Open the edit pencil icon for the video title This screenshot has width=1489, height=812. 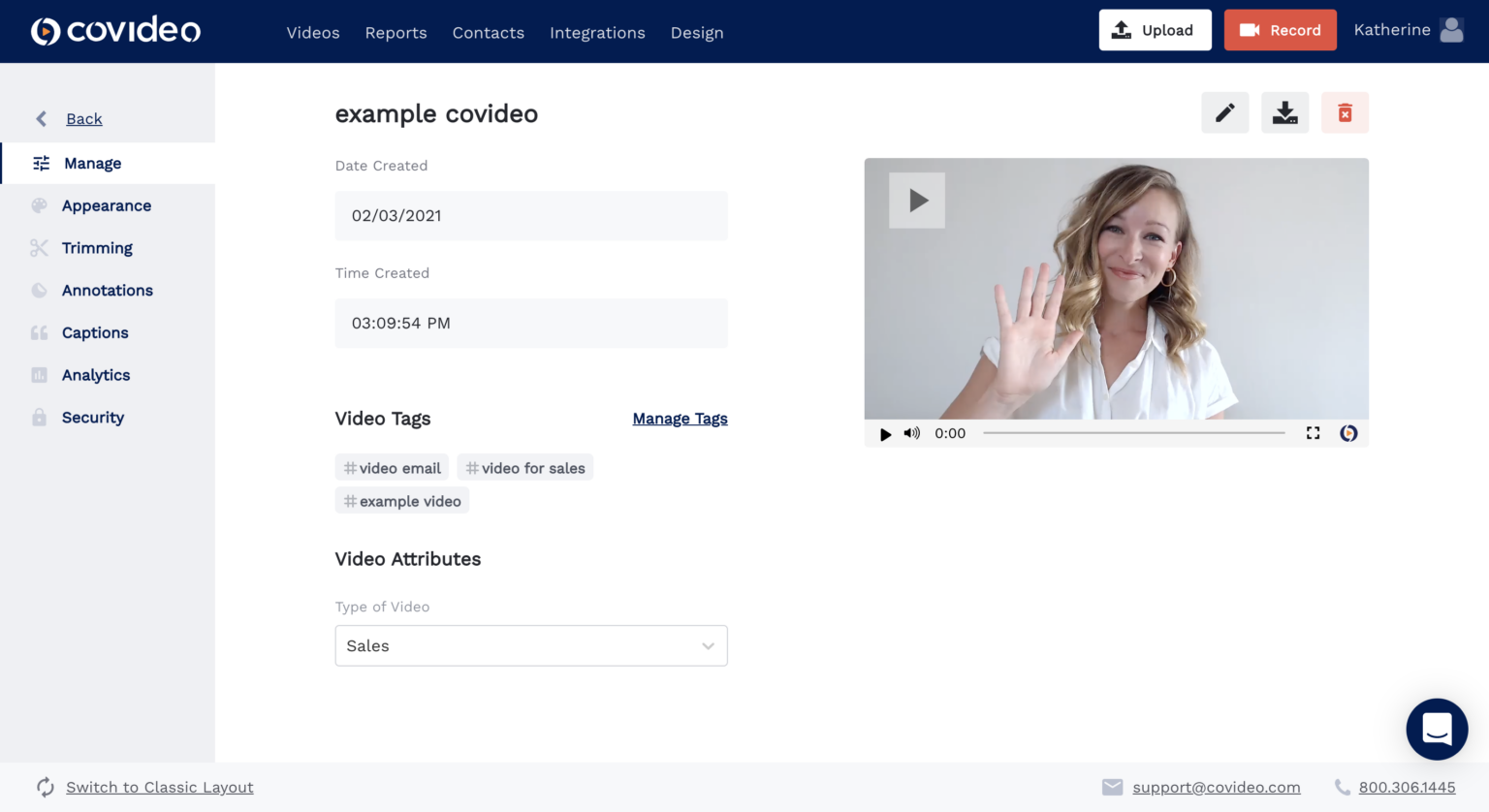click(x=1224, y=112)
